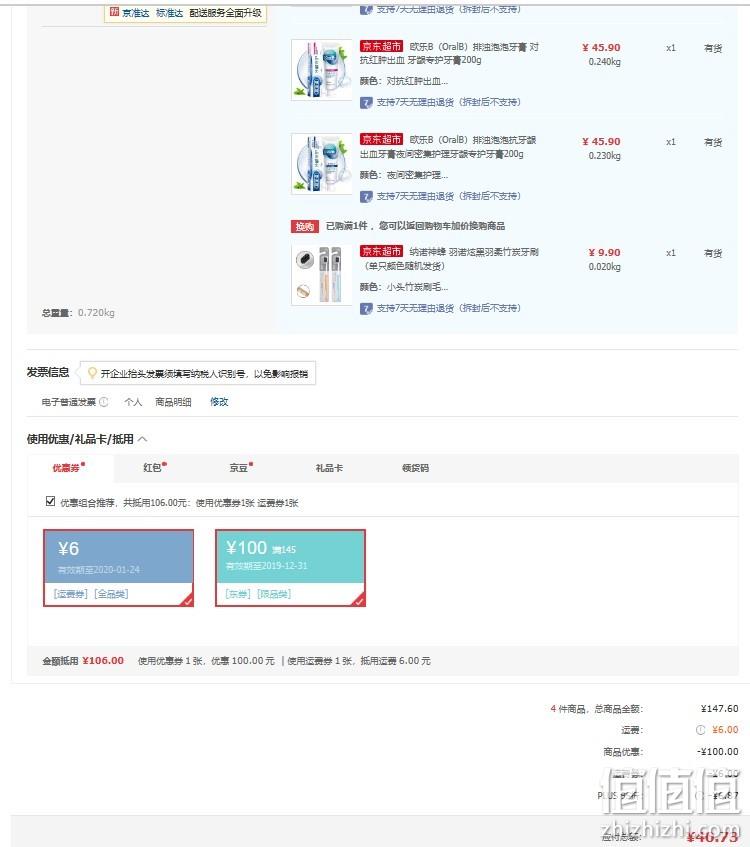Screen dimensions: 750x847
Task: Select the 领货码 tab
Action: pos(416,468)
